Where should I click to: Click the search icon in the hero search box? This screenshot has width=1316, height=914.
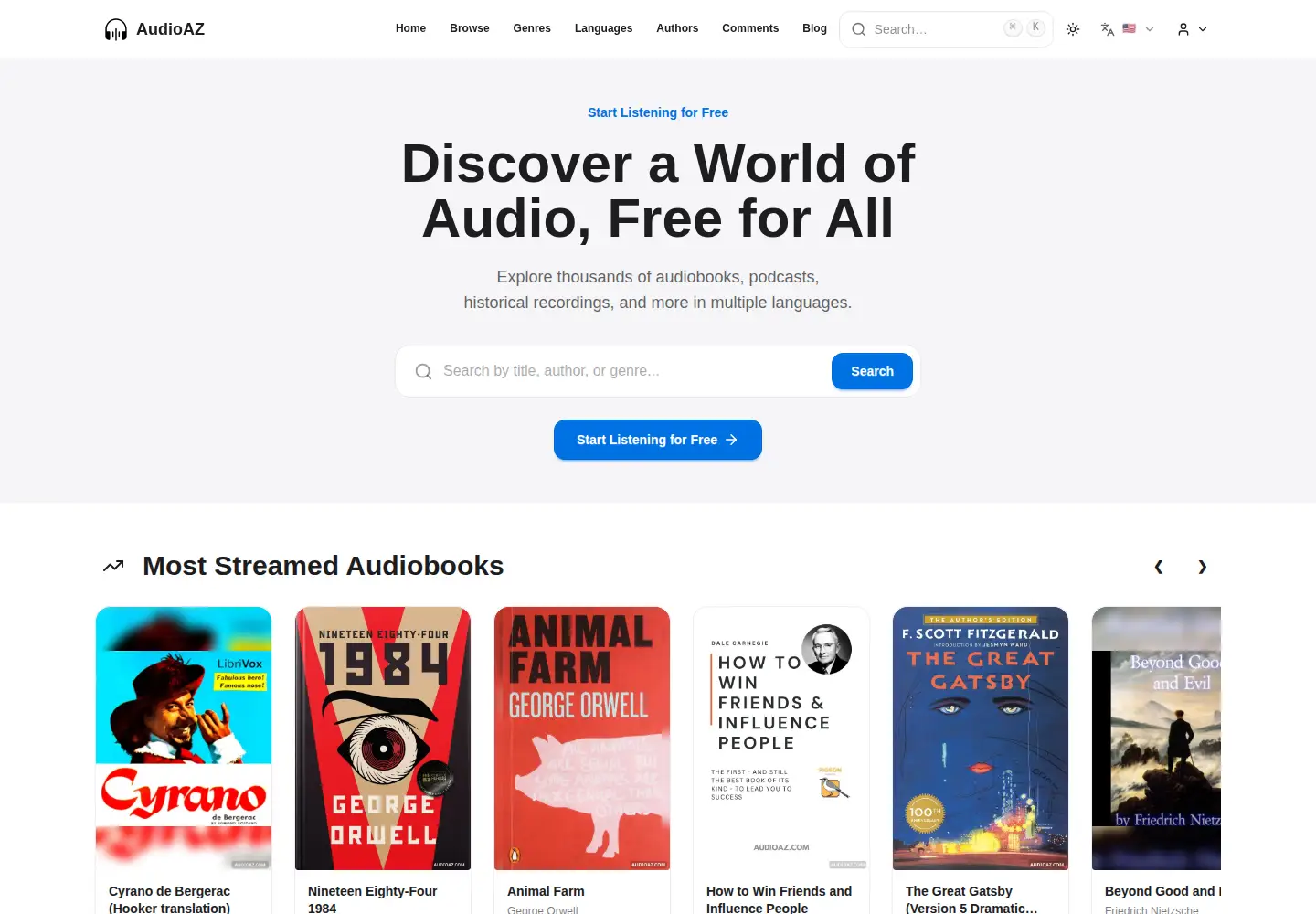pyautogui.click(x=423, y=371)
